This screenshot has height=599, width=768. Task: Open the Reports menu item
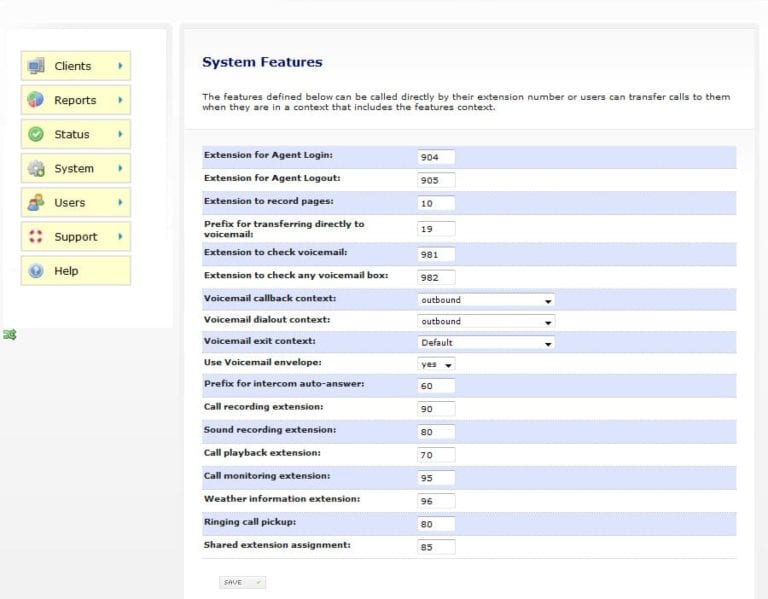(x=76, y=100)
